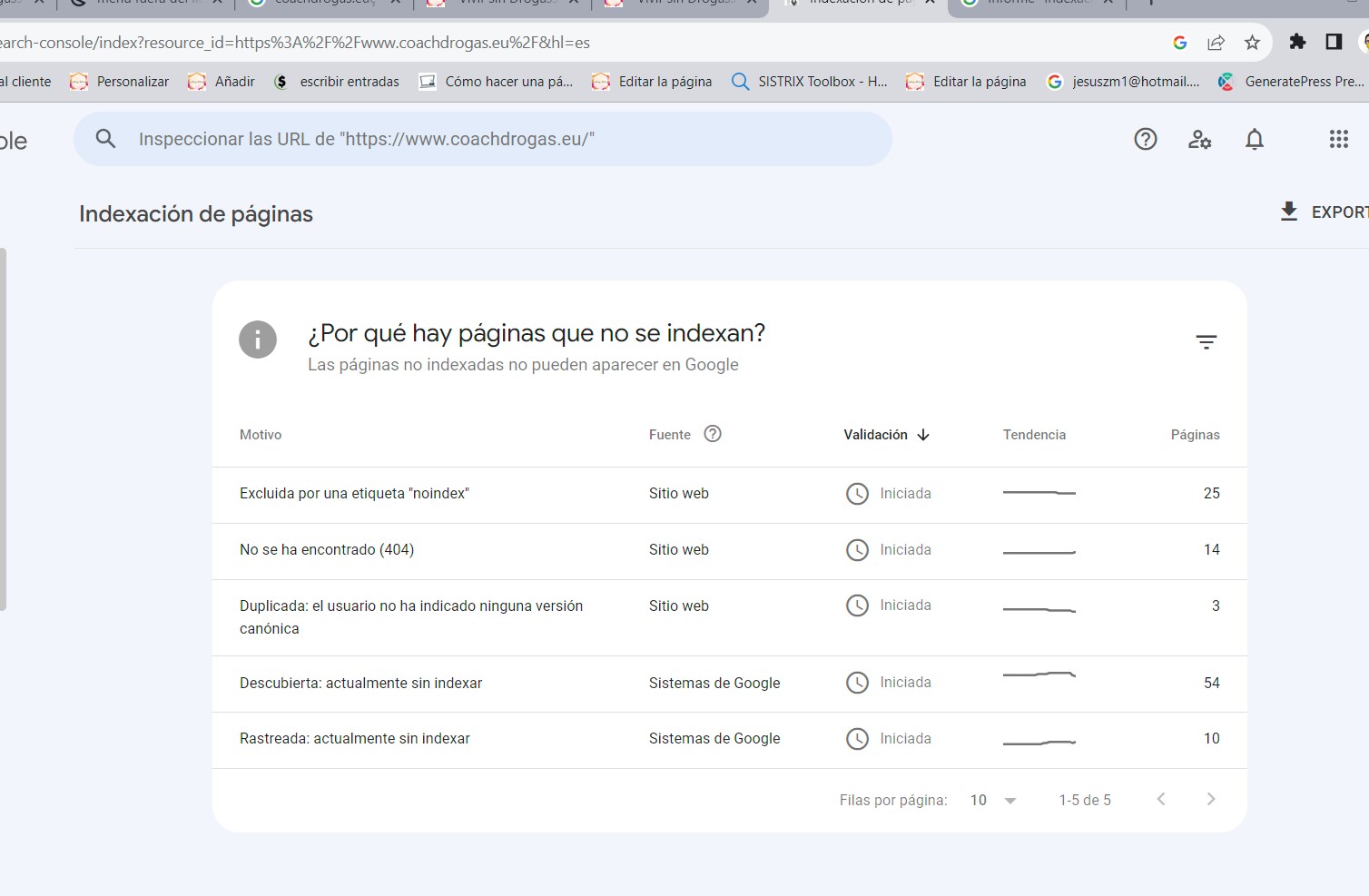Screen dimensions: 1369x896
Task: Click the help icon beside Fuente
Action: pos(713,434)
